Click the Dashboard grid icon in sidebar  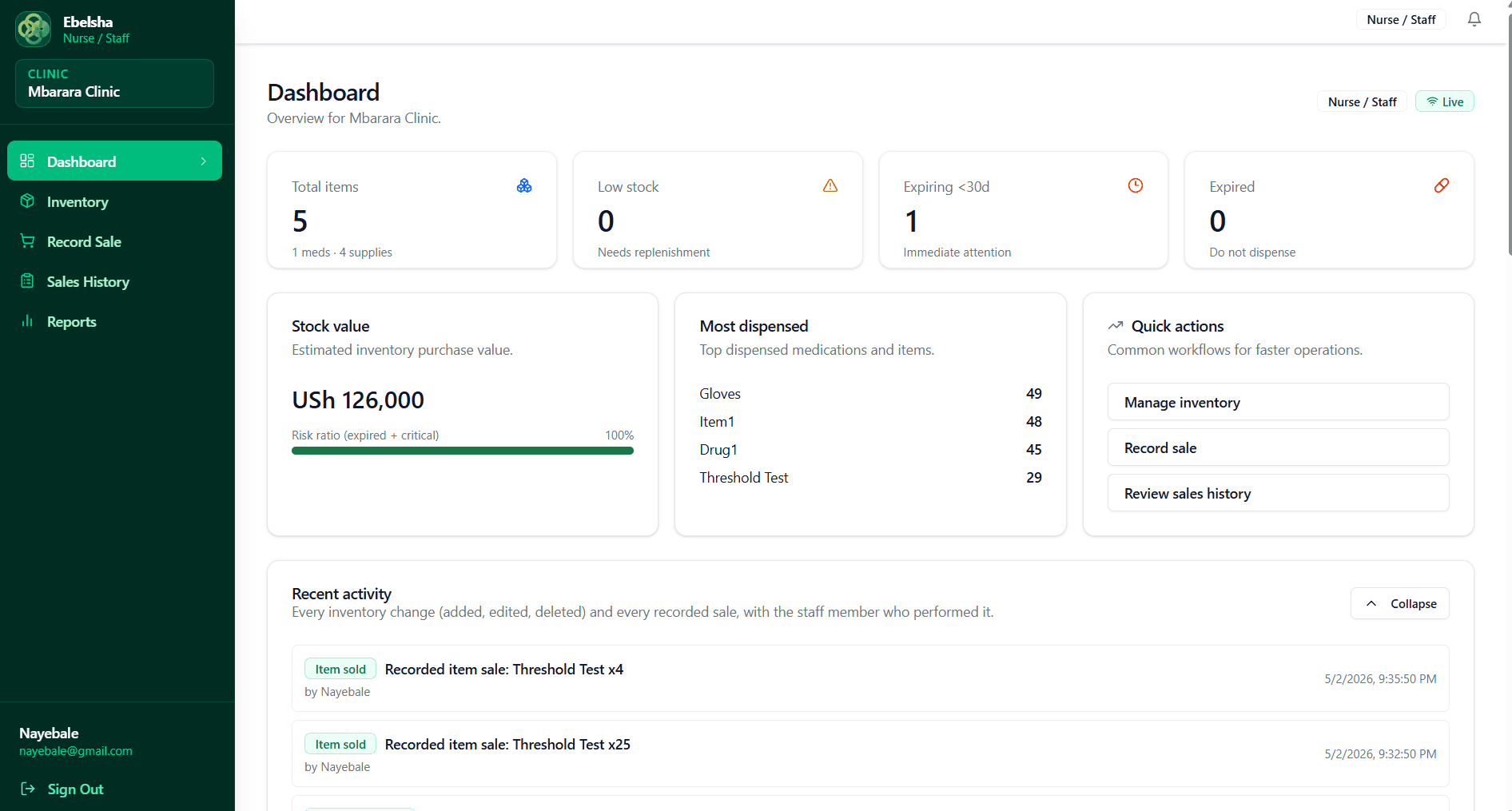tap(27, 161)
